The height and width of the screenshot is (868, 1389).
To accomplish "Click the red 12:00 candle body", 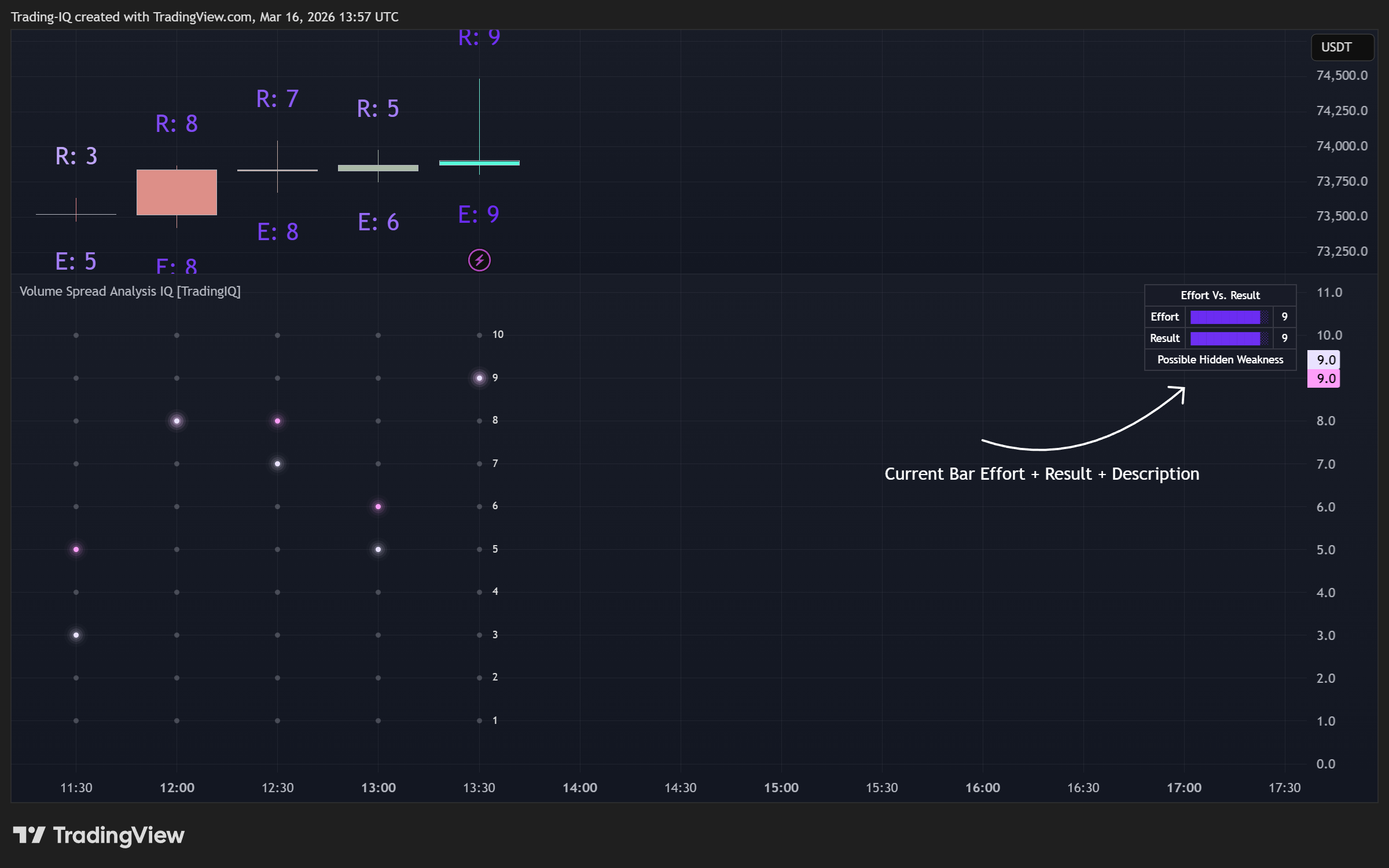I will pos(177,192).
